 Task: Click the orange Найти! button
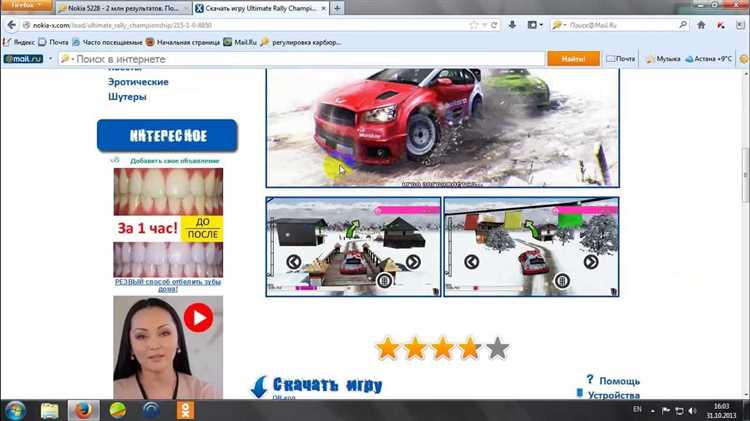click(x=573, y=59)
